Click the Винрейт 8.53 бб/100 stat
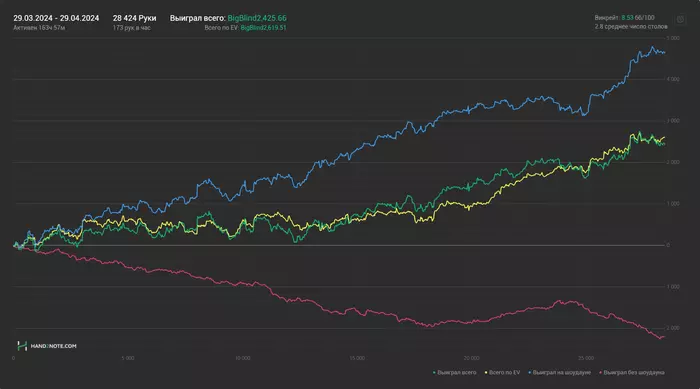Viewport: 700px width, 389px height. pyautogui.click(x=625, y=18)
